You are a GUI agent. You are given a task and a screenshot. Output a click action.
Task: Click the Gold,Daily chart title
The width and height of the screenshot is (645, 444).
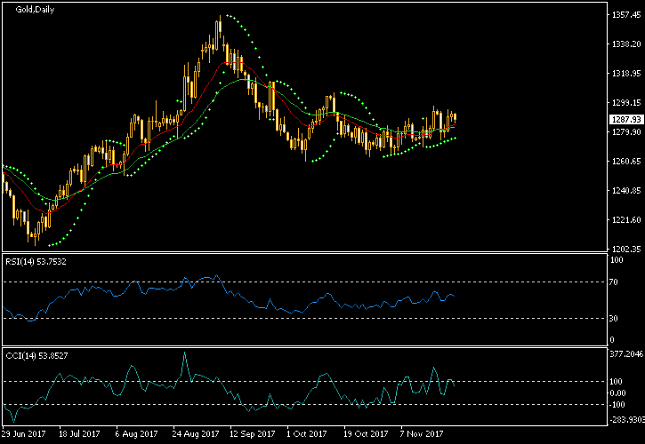tap(35, 9)
